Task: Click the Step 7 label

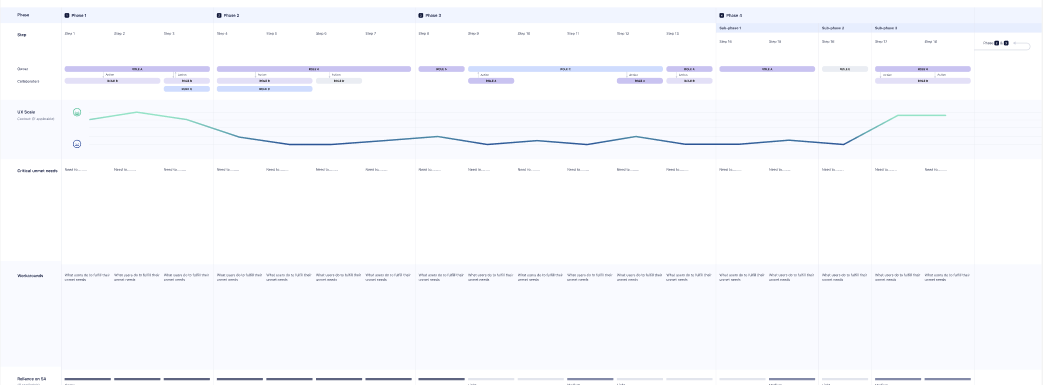Action: coord(371,33)
